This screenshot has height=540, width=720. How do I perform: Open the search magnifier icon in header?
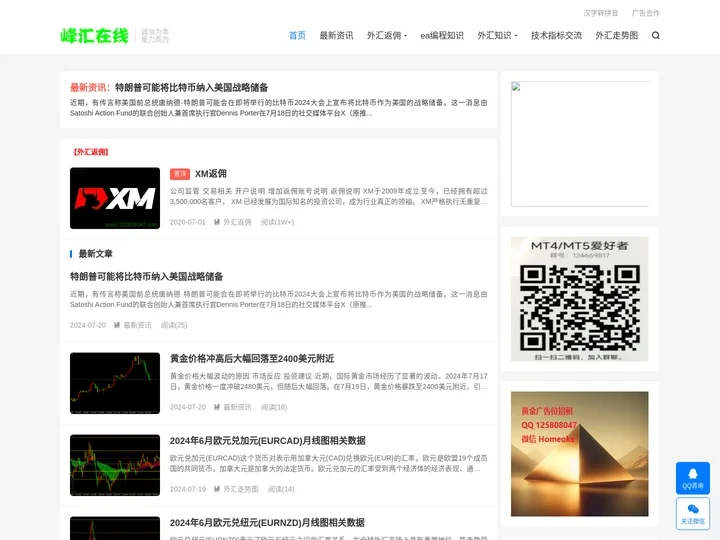coord(655,35)
